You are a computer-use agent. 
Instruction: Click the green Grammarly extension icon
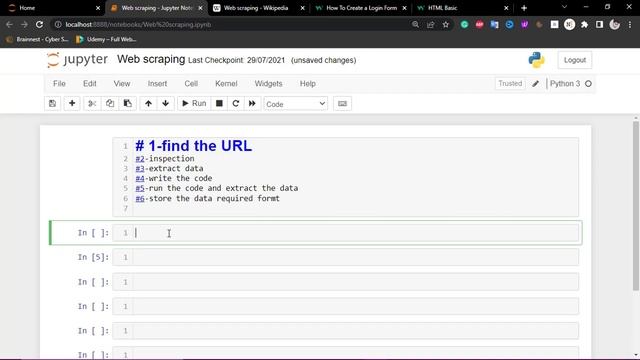point(464,24)
